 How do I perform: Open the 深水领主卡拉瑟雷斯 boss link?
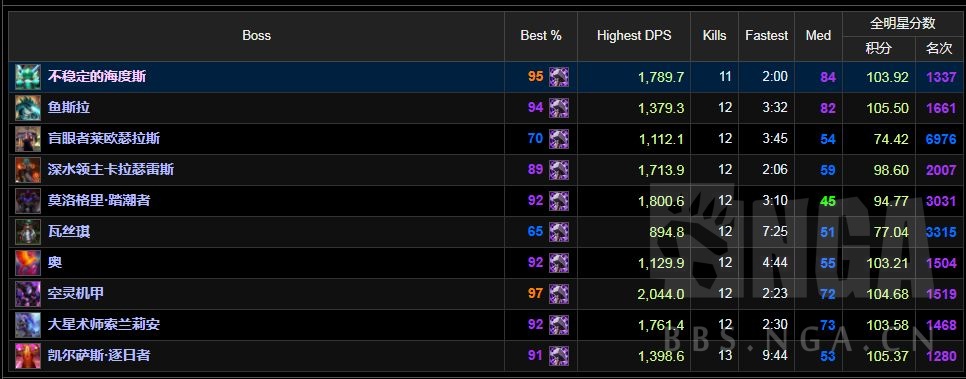click(111, 169)
